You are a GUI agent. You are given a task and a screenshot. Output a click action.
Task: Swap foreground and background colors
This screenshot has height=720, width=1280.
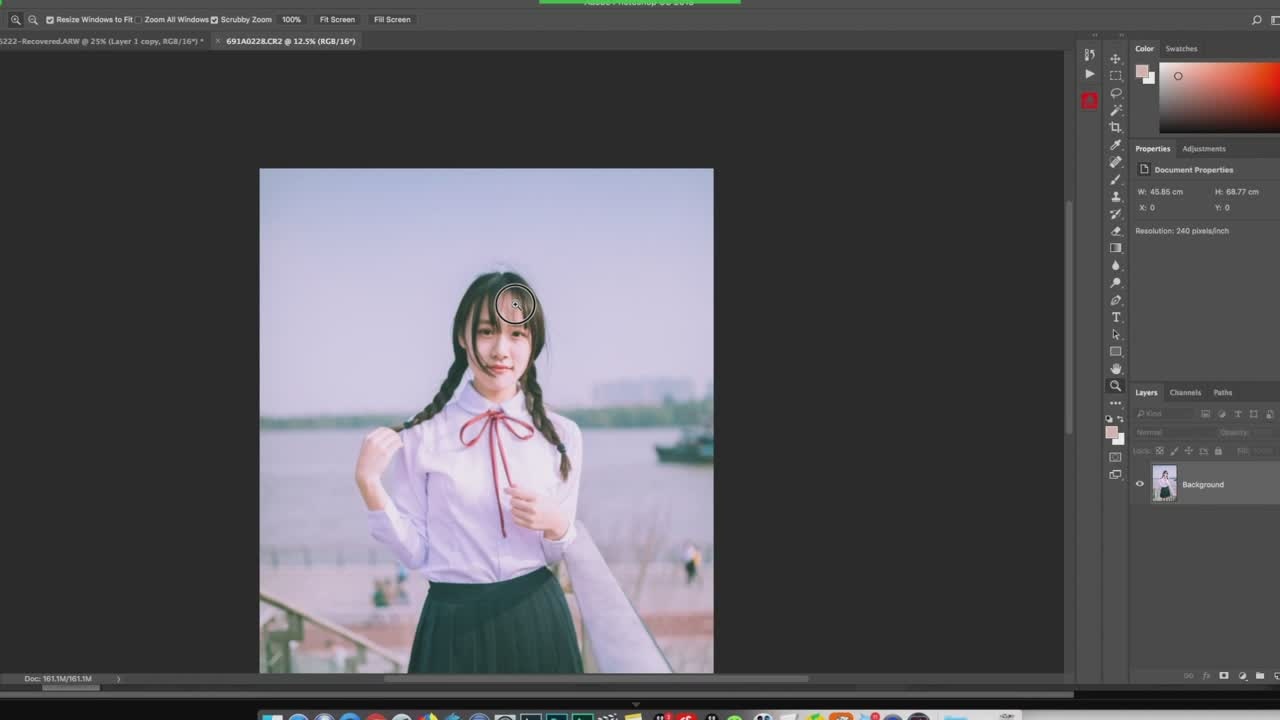(1120, 417)
